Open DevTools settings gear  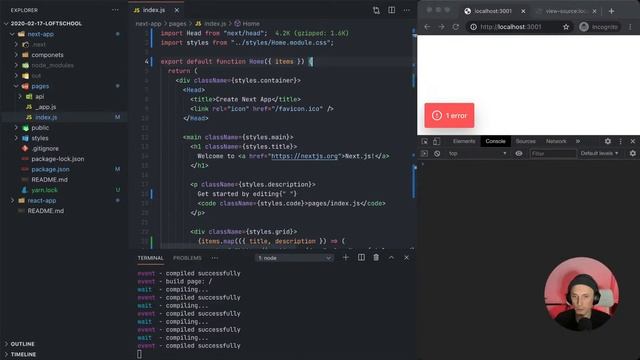(608, 141)
